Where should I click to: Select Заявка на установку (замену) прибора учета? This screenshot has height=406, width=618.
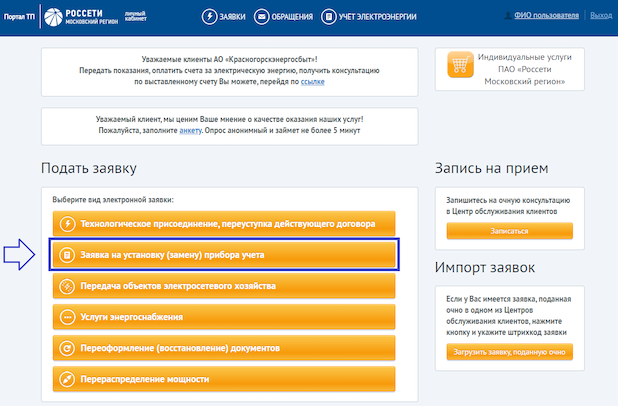[x=225, y=256]
